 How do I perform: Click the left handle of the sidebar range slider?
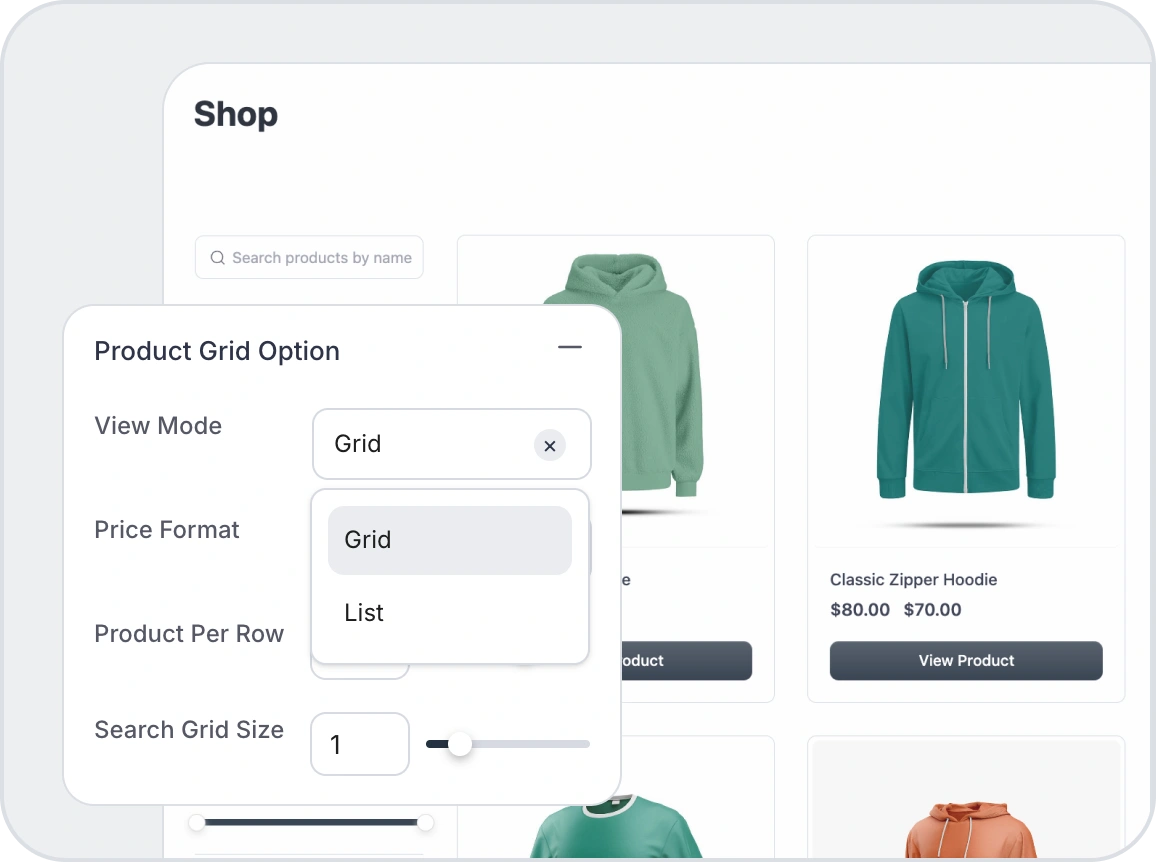click(197, 822)
